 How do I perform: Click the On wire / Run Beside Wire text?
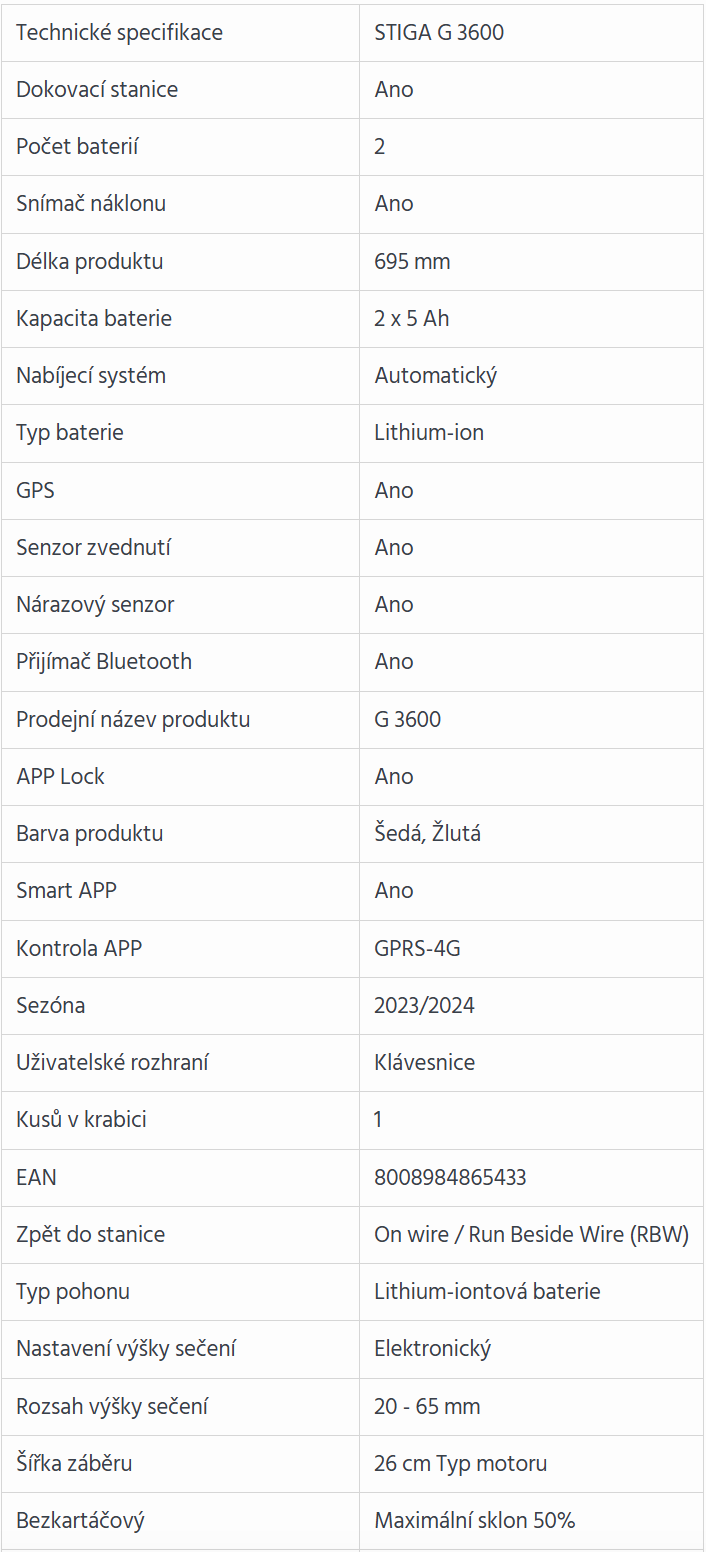coord(498,1234)
